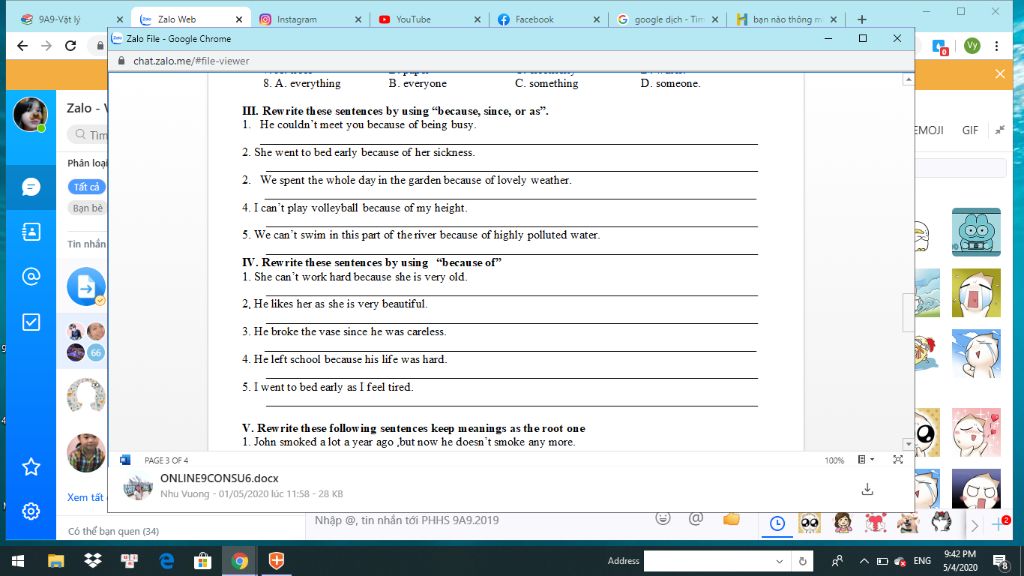Open the Zalo user profile avatar
This screenshot has height=576, width=1024.
pos(30,114)
